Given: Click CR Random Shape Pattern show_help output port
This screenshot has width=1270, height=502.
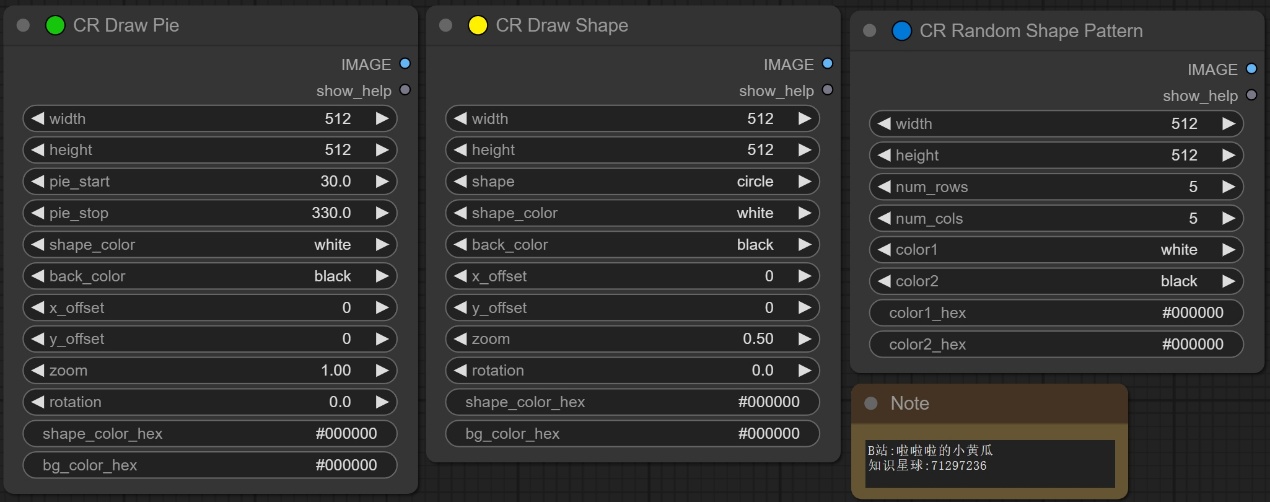Looking at the screenshot, I should click(x=1250, y=96).
